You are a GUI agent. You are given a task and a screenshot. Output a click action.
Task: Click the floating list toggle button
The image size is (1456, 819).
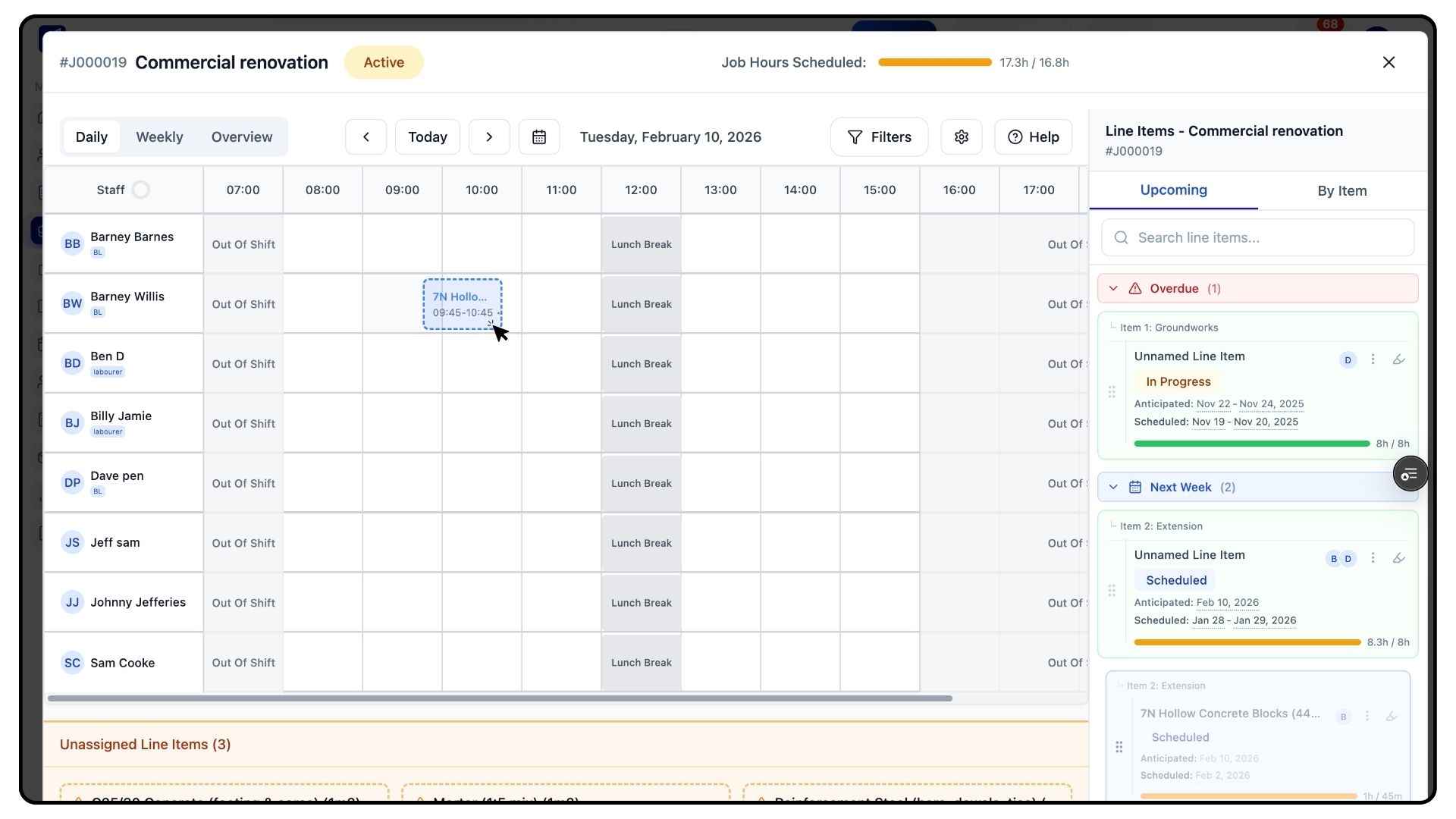click(1410, 474)
